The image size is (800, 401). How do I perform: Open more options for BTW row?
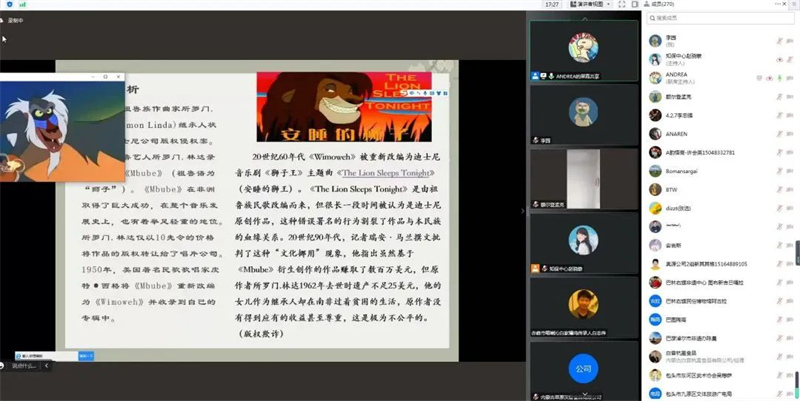pos(790,190)
